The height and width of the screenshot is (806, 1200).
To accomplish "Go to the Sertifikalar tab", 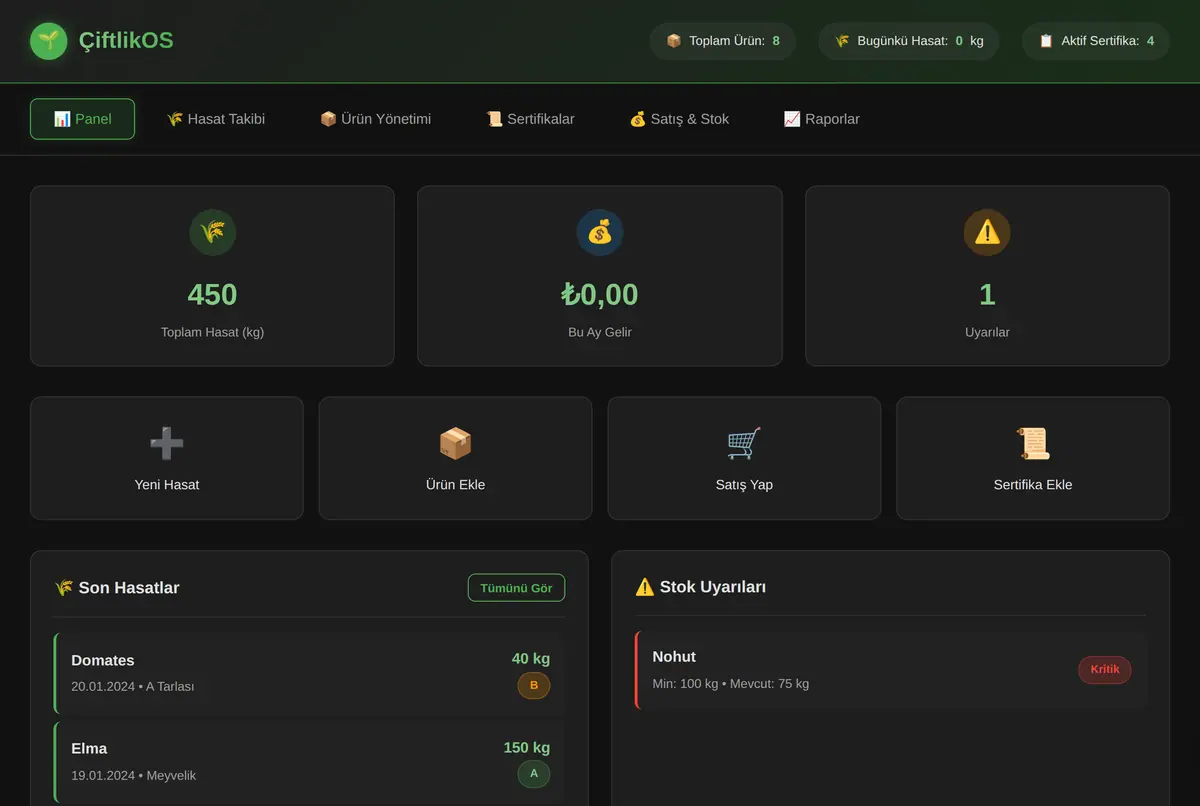I will coord(530,119).
